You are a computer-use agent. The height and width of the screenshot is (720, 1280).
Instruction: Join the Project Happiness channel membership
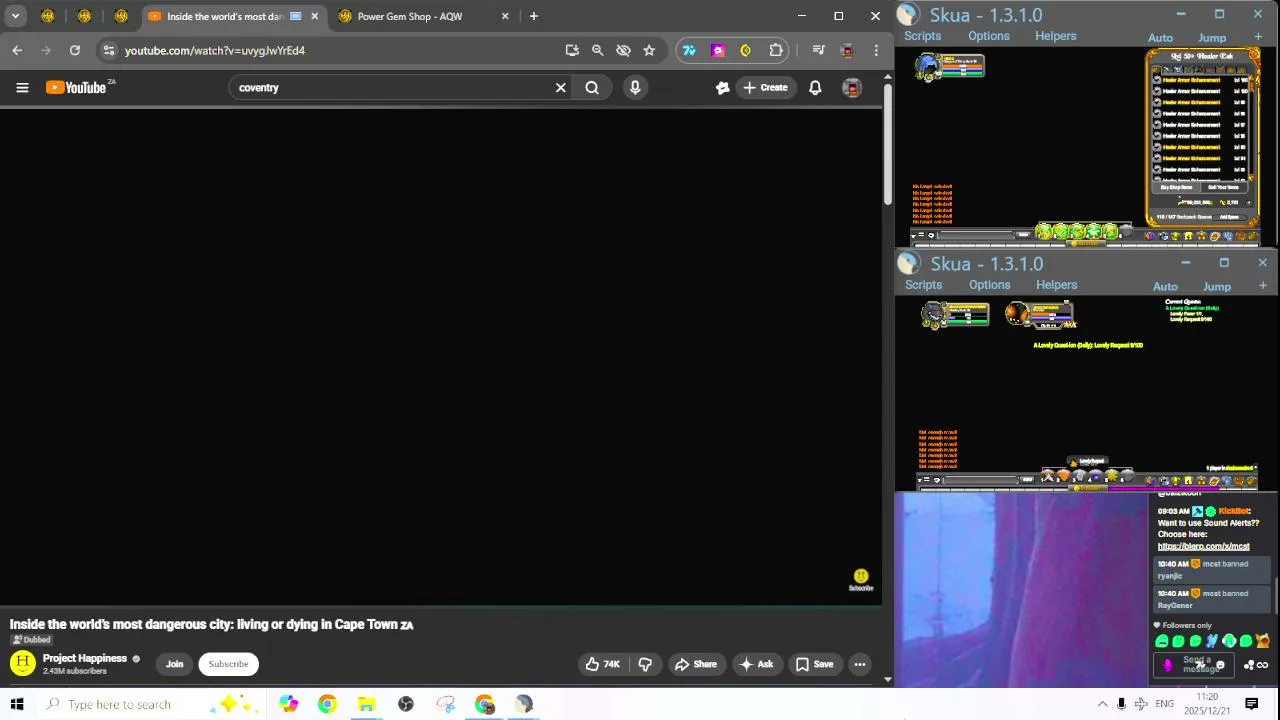tap(174, 664)
